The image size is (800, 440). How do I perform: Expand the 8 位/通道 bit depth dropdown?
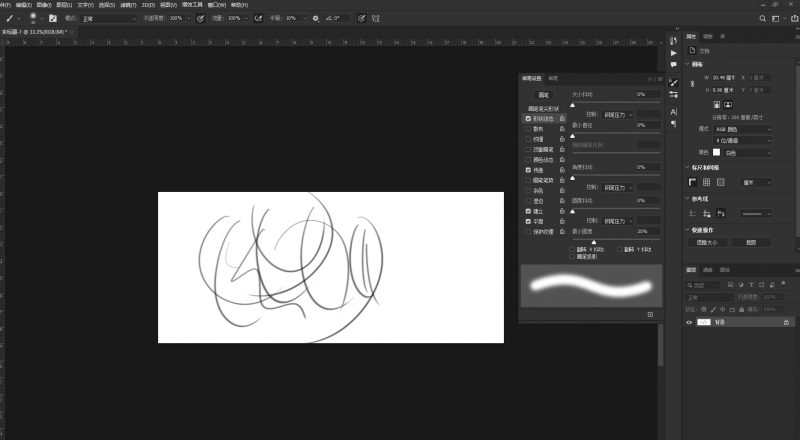tap(742, 140)
